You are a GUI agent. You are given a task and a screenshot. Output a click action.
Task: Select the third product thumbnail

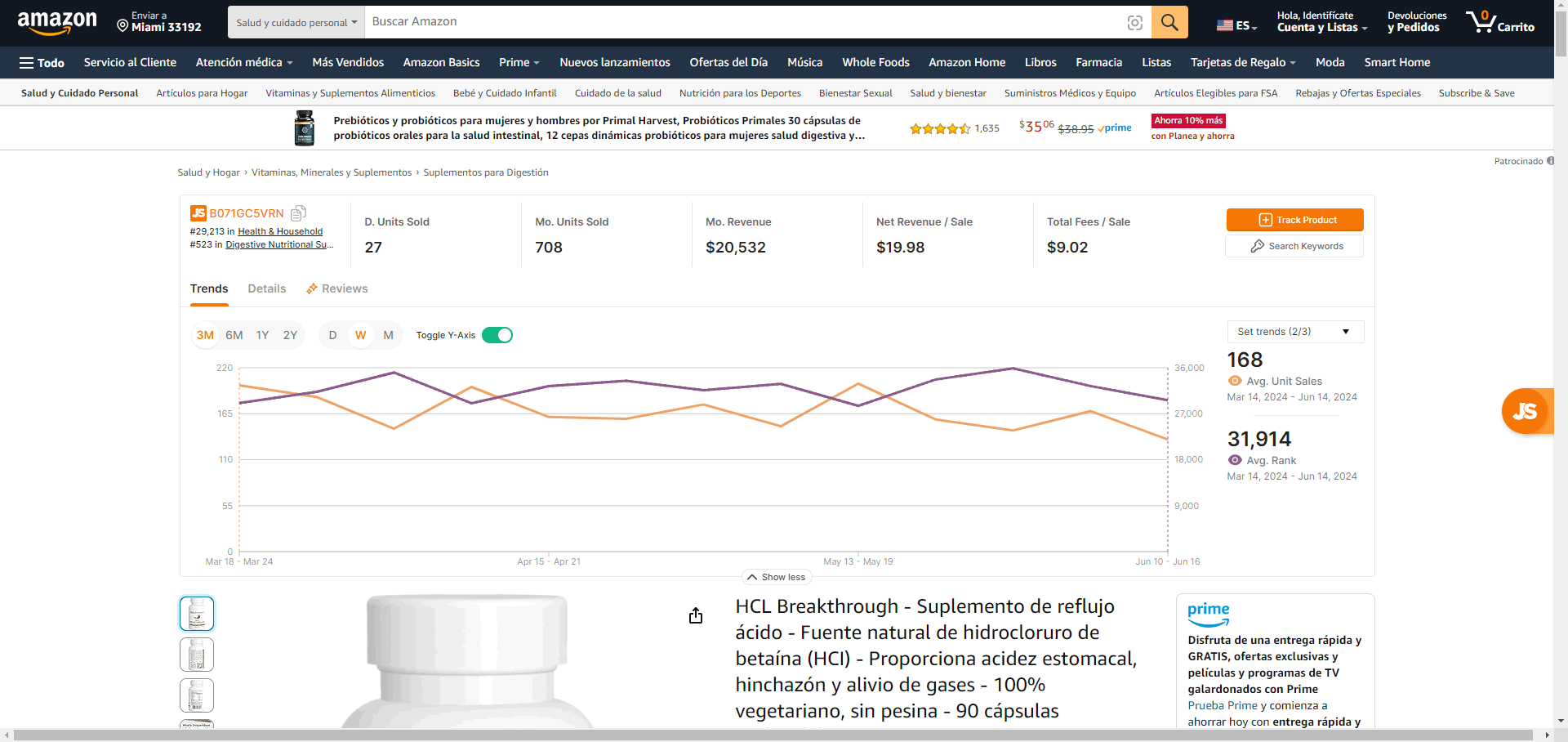(x=197, y=695)
